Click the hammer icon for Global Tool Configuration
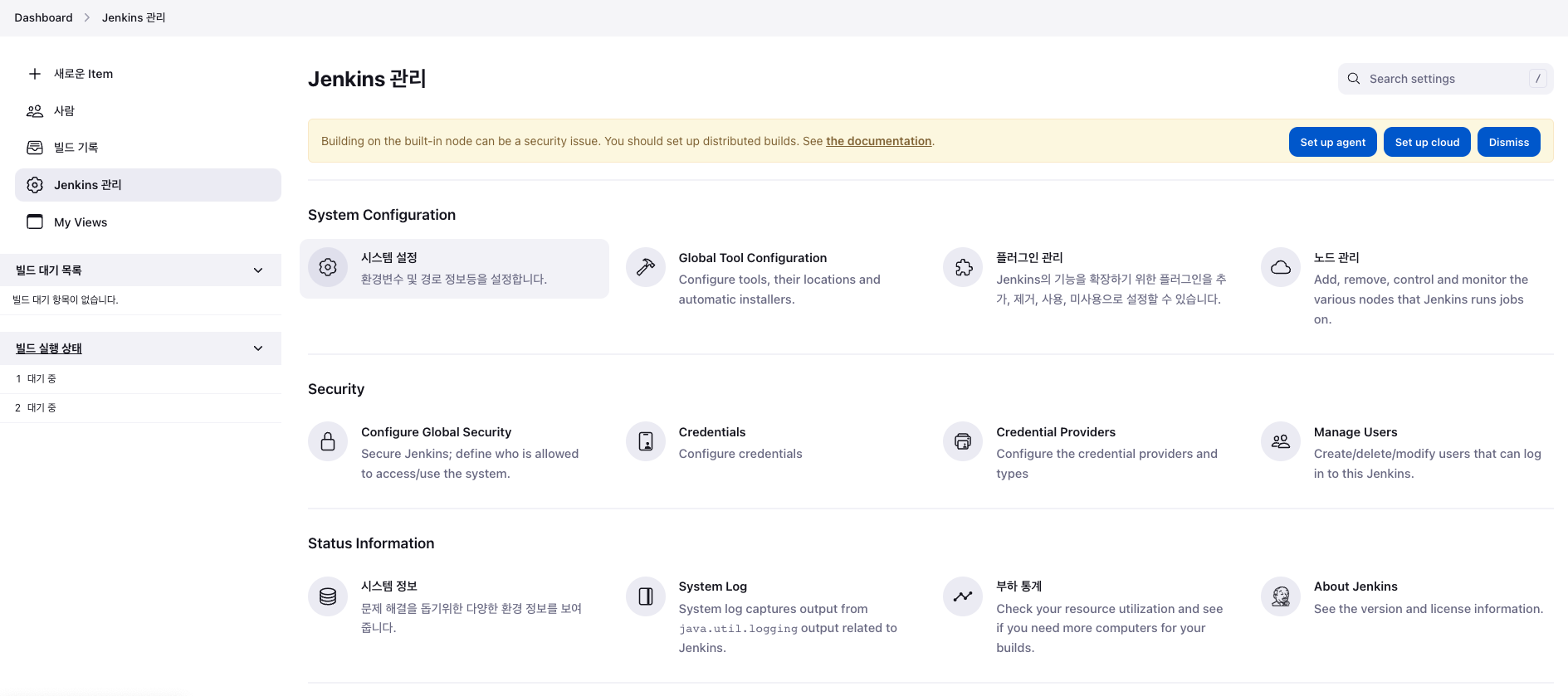The width and height of the screenshot is (1568, 696). click(646, 267)
